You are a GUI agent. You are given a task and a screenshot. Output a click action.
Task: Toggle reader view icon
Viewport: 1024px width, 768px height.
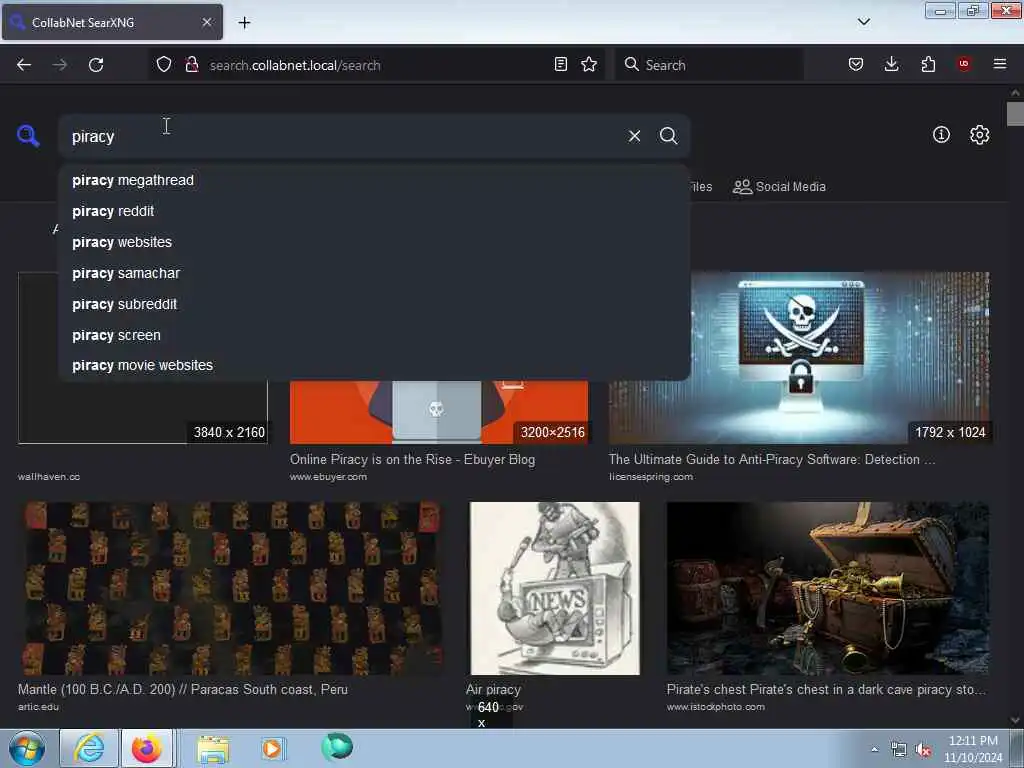pos(560,65)
